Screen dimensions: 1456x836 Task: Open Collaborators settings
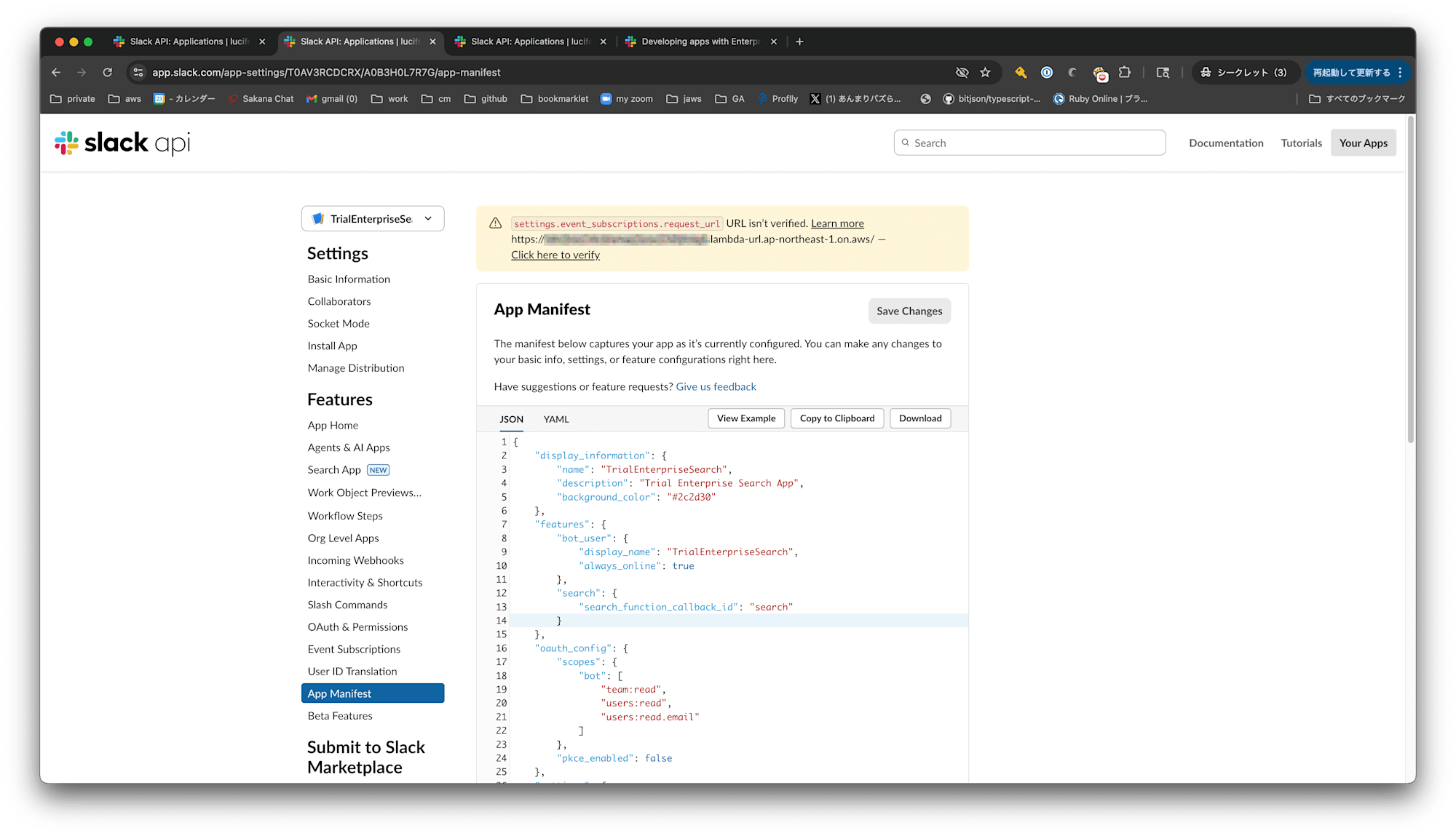click(339, 301)
